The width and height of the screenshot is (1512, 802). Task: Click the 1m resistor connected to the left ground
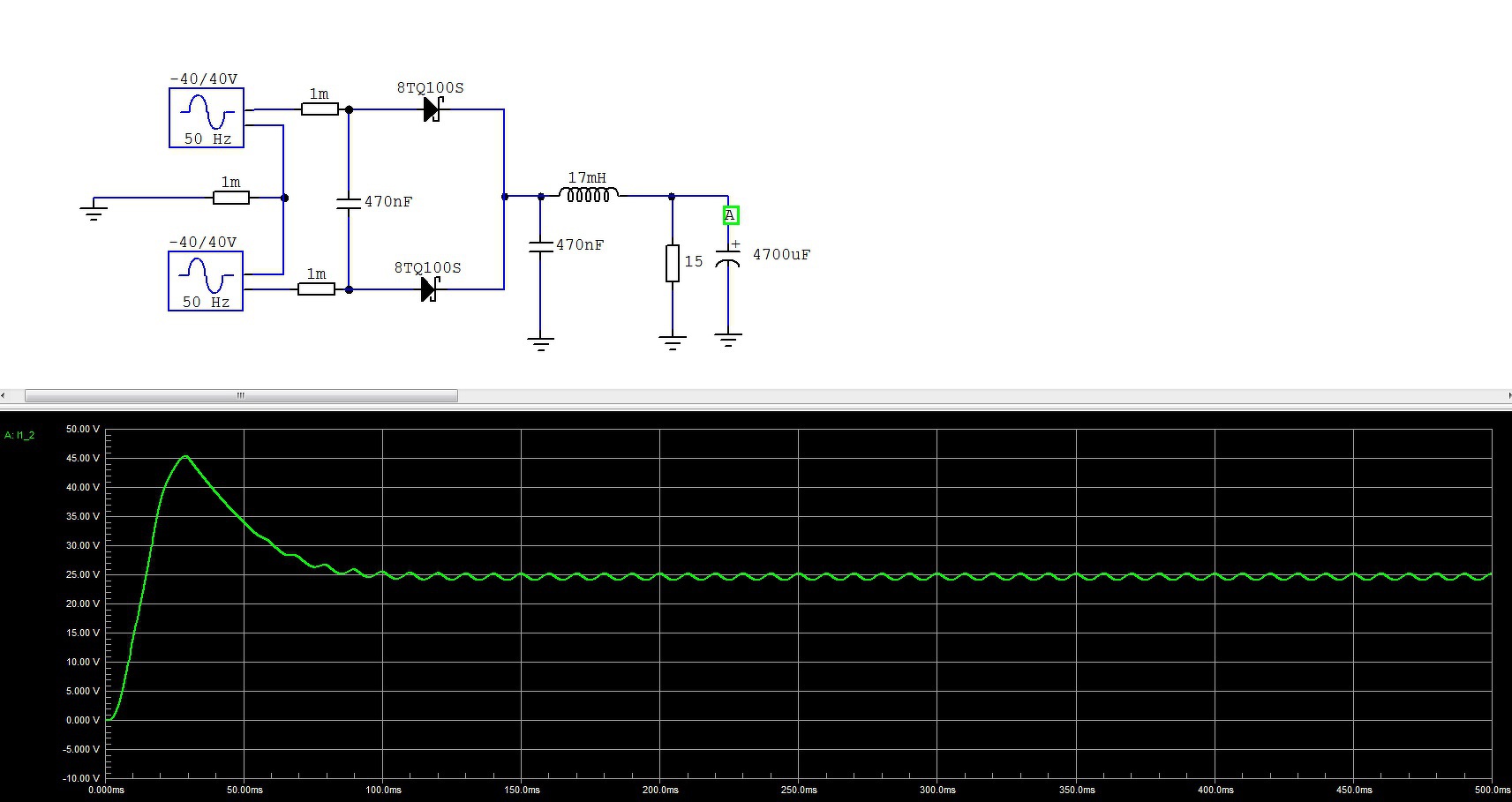[231, 198]
